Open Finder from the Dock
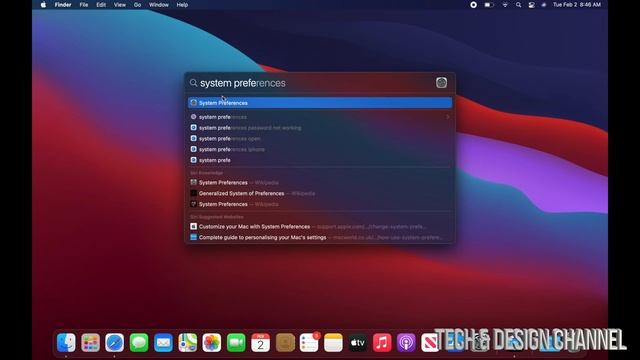The width and height of the screenshot is (640, 360). point(66,342)
